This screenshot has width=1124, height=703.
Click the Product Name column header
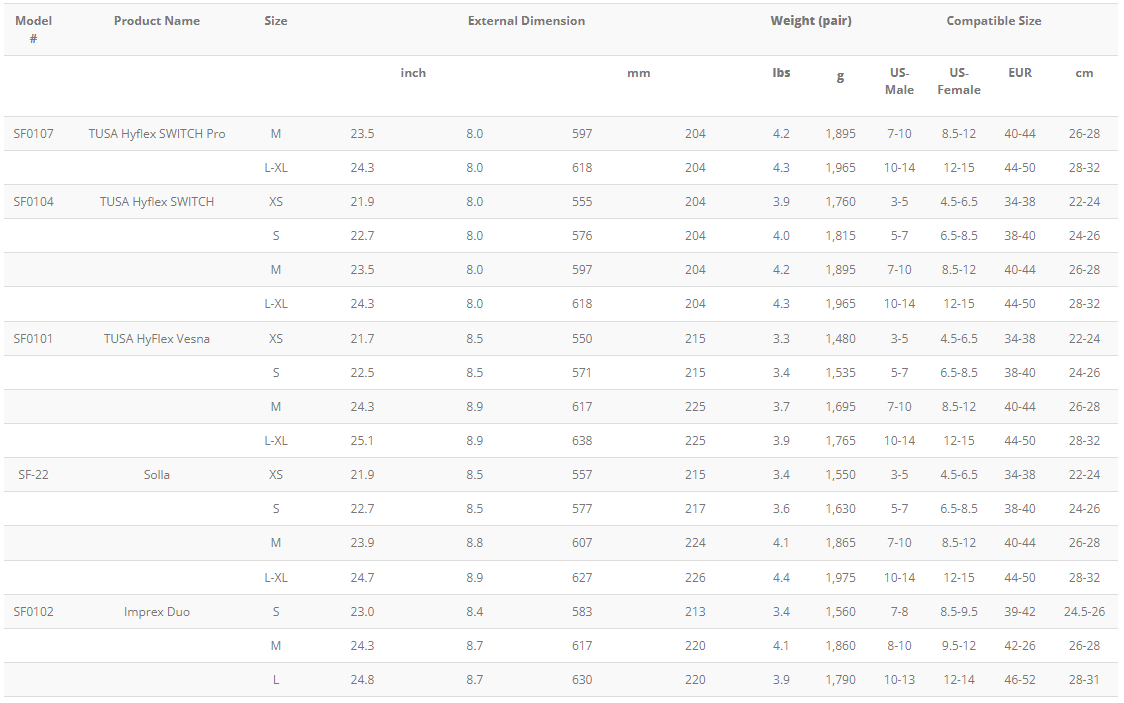(157, 21)
